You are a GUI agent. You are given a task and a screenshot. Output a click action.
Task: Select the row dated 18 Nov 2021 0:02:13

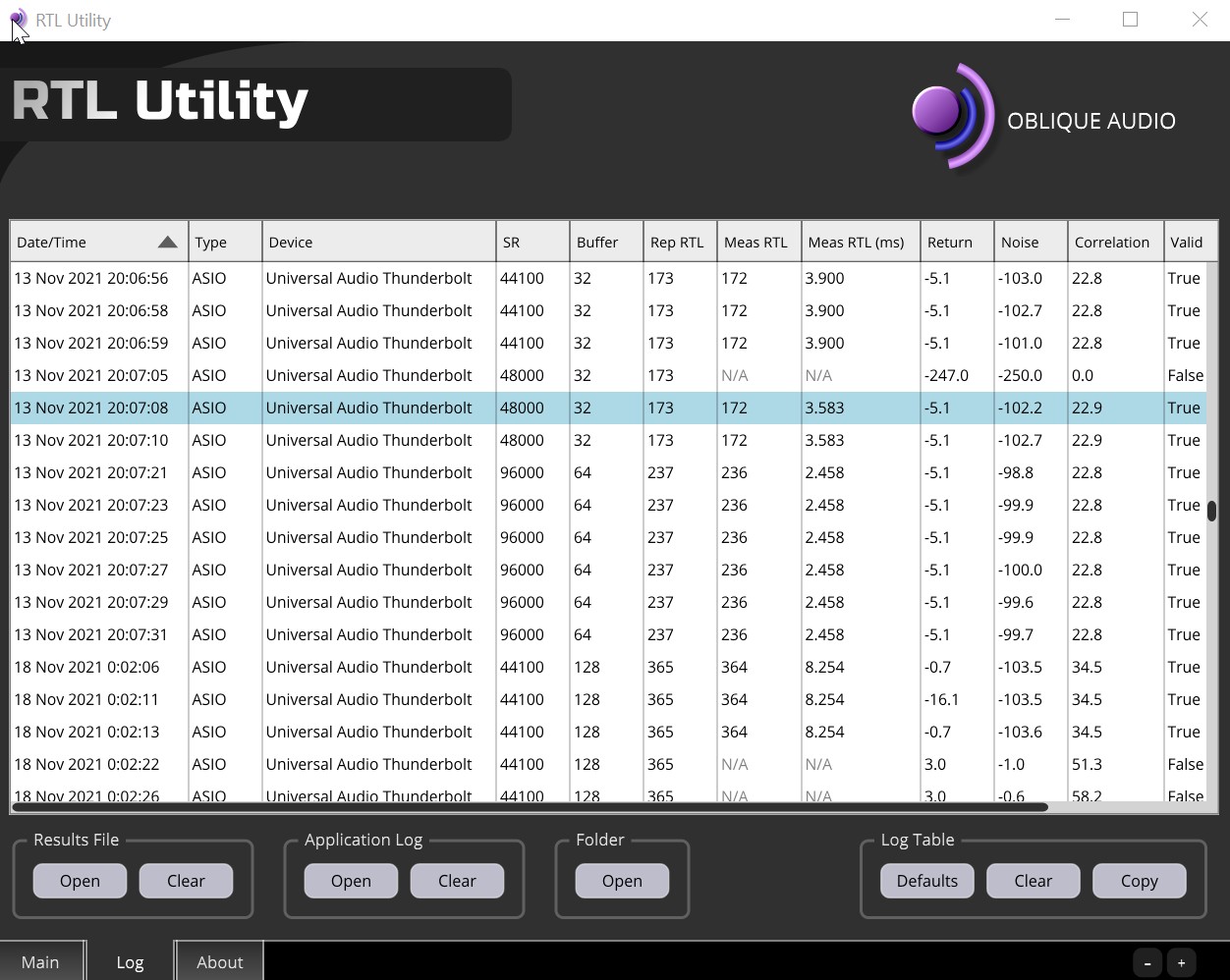pyautogui.click(x=608, y=732)
